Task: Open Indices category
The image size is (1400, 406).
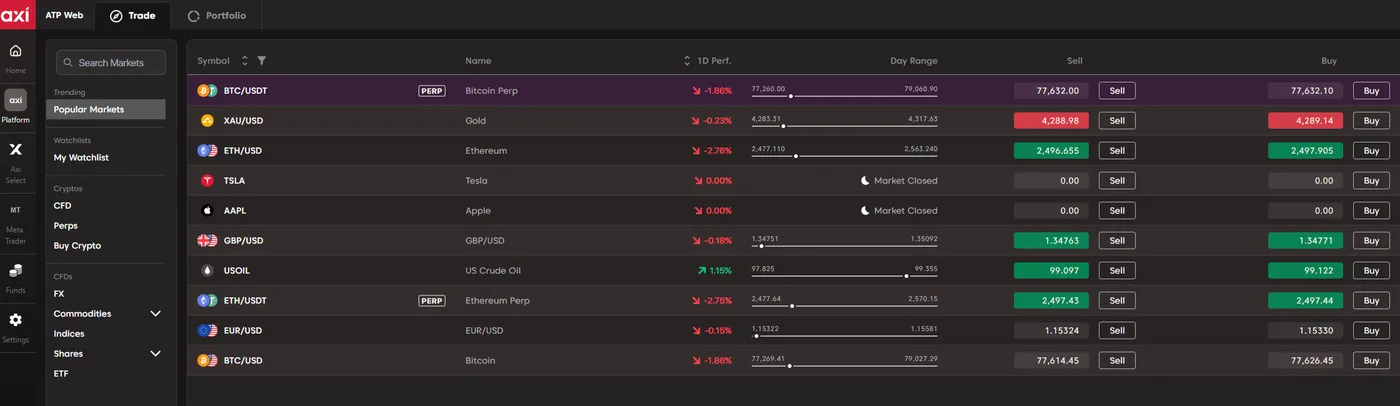Action: [x=69, y=333]
